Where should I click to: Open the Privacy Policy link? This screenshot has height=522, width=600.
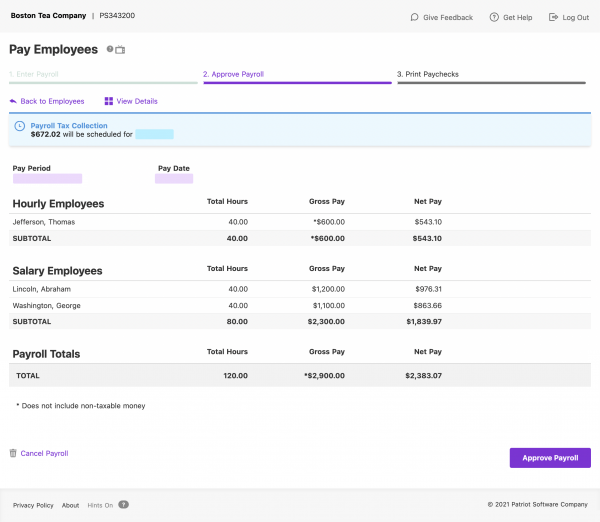[33, 505]
